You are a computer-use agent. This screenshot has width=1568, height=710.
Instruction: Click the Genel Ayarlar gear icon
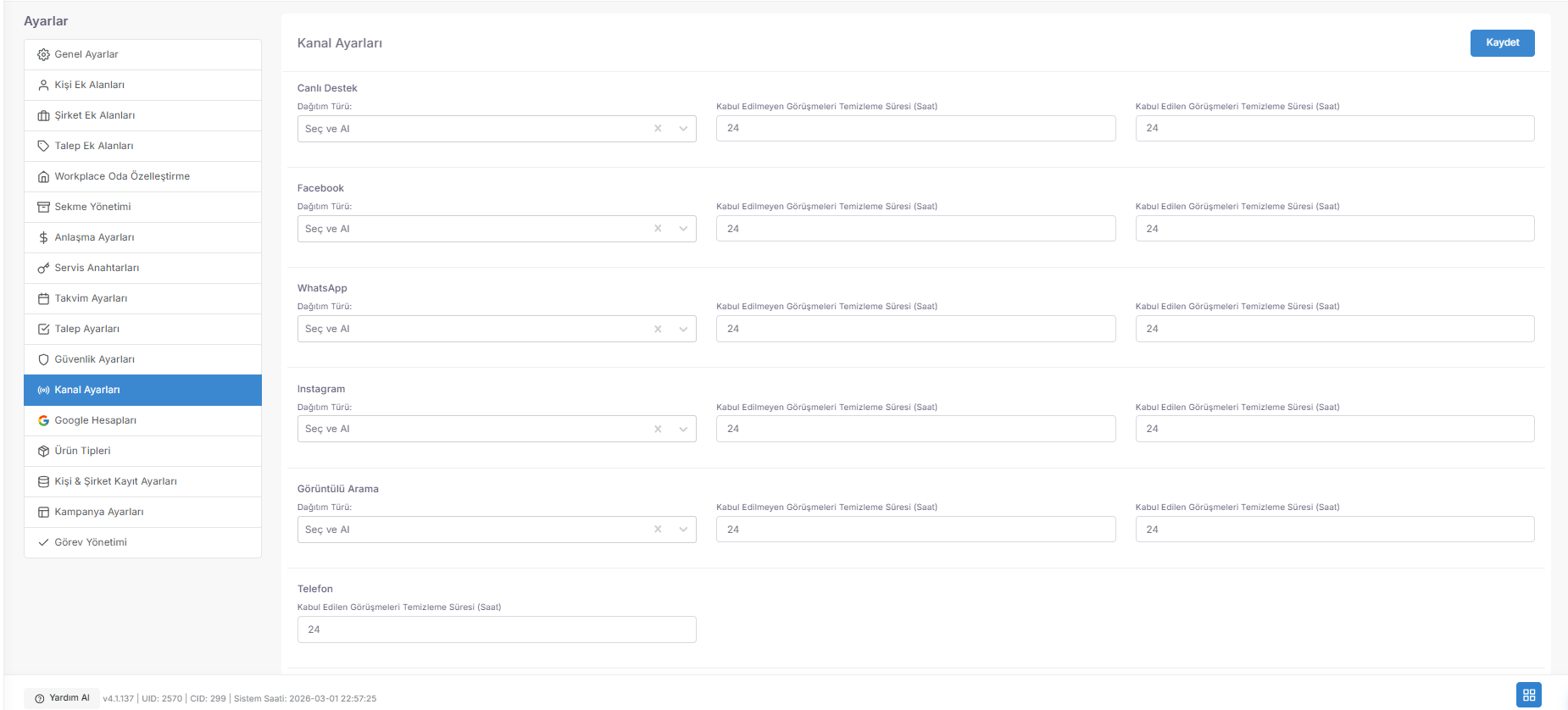[43, 54]
